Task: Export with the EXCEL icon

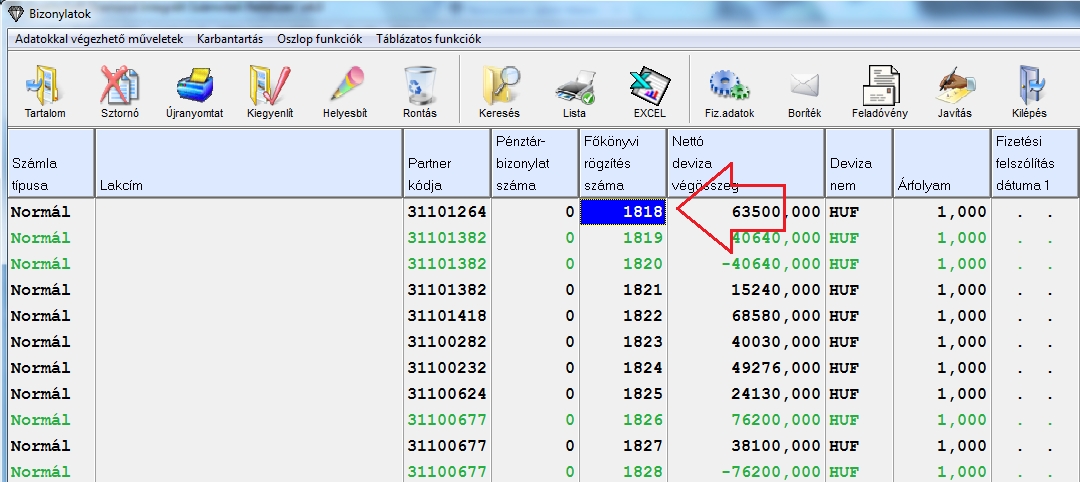Action: click(x=648, y=88)
